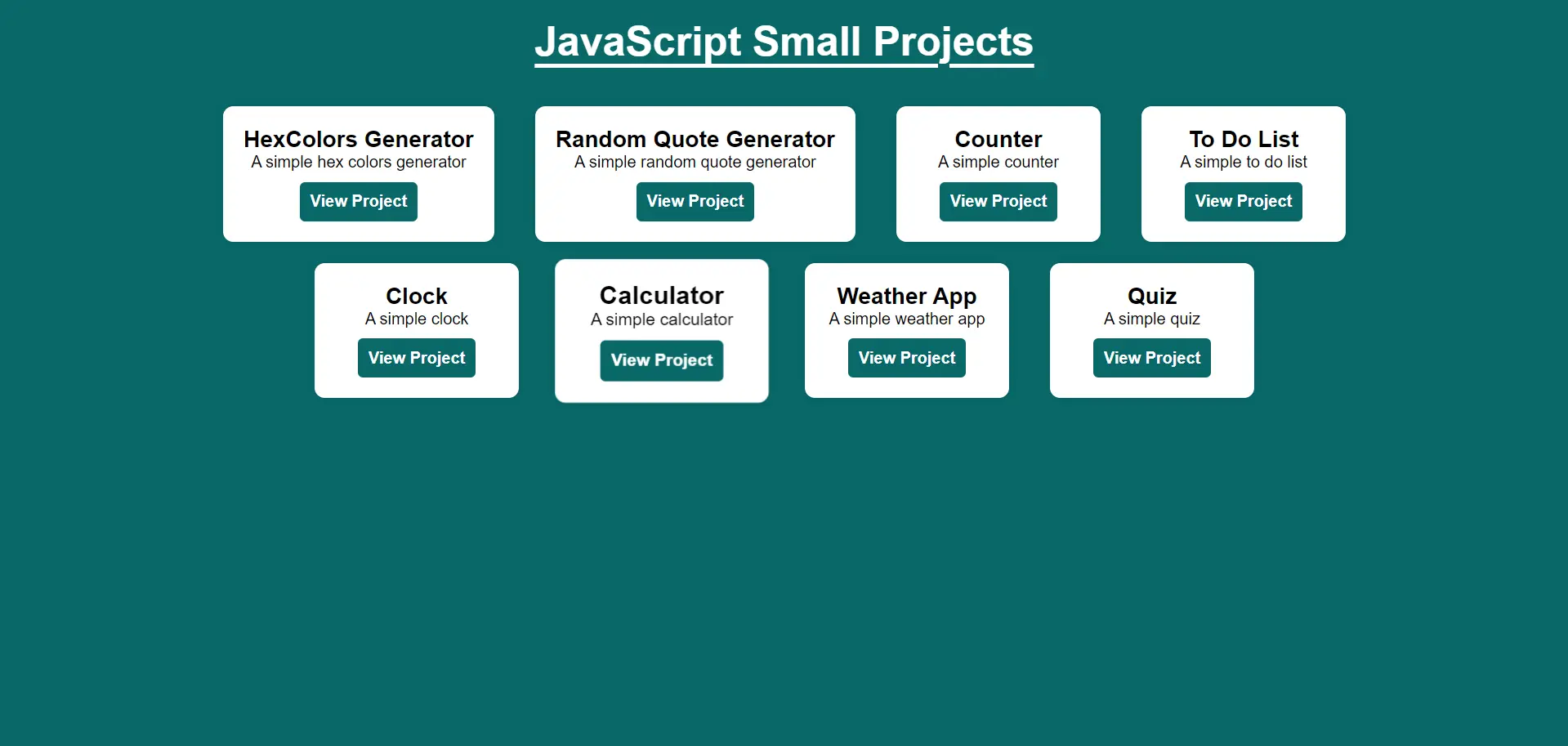Open View Project for the Clock
Viewport: 1568px width, 746px height.
[417, 358]
